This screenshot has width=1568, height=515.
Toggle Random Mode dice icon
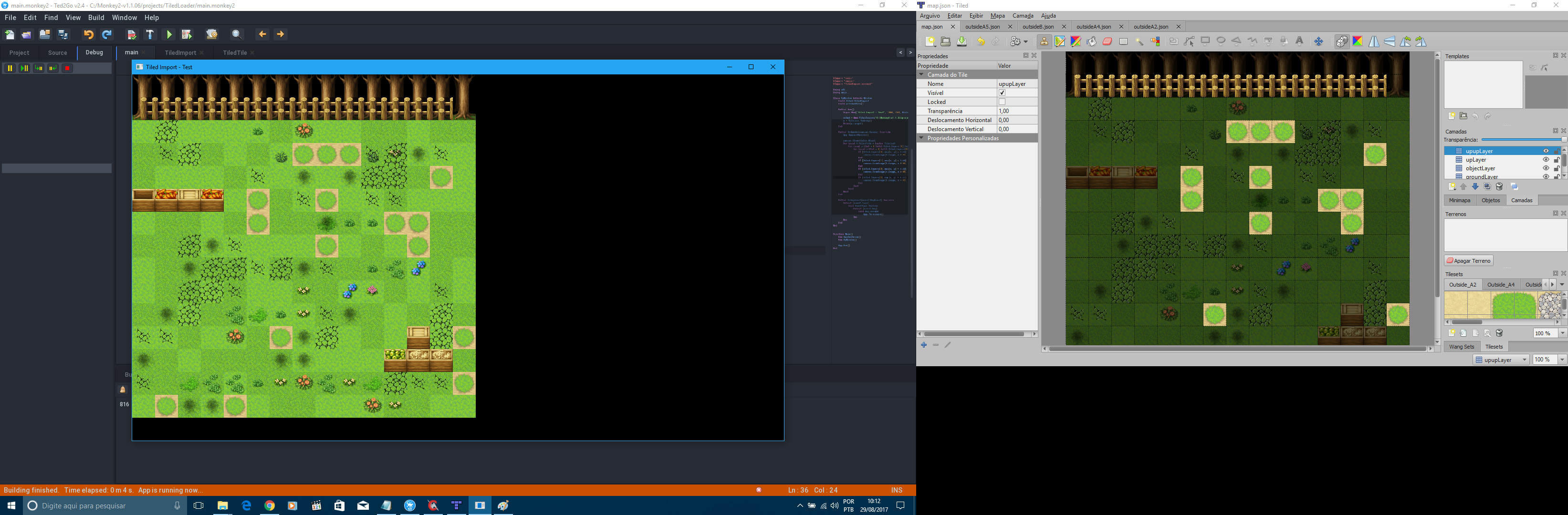coord(1342,41)
